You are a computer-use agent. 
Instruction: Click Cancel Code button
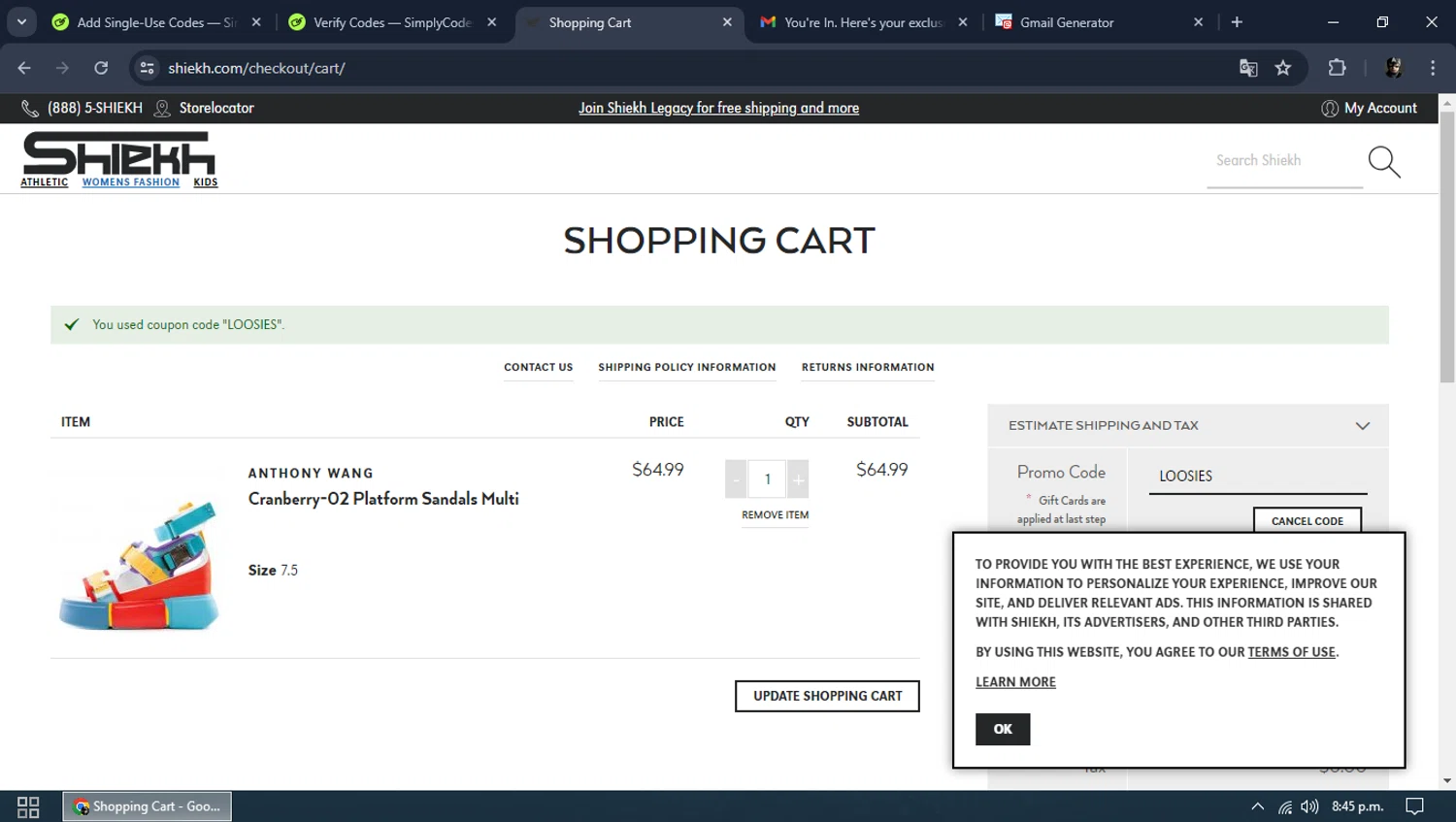click(1307, 520)
